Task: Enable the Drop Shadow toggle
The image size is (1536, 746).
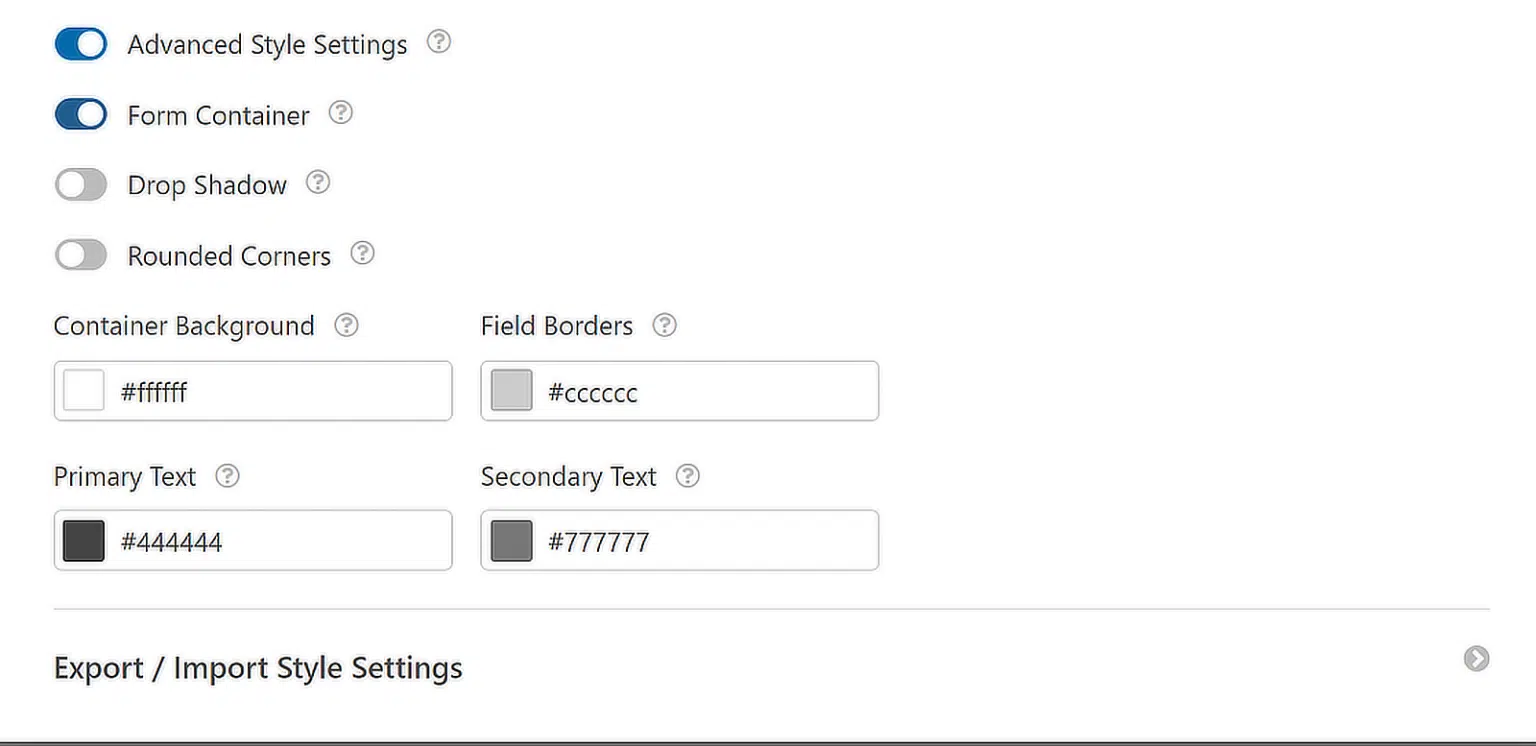Action: tap(81, 185)
